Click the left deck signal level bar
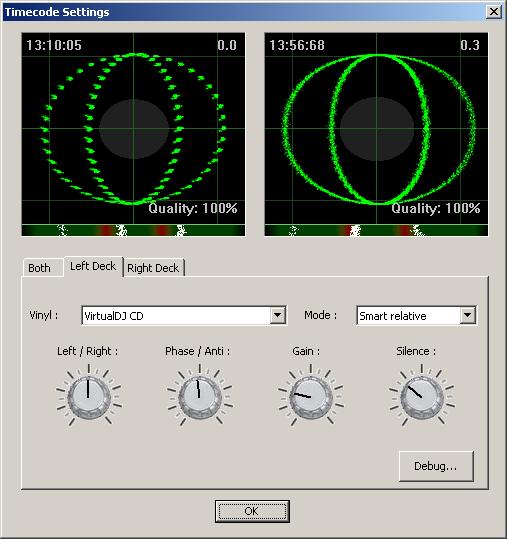The width and height of the screenshot is (507, 539). pos(133,230)
